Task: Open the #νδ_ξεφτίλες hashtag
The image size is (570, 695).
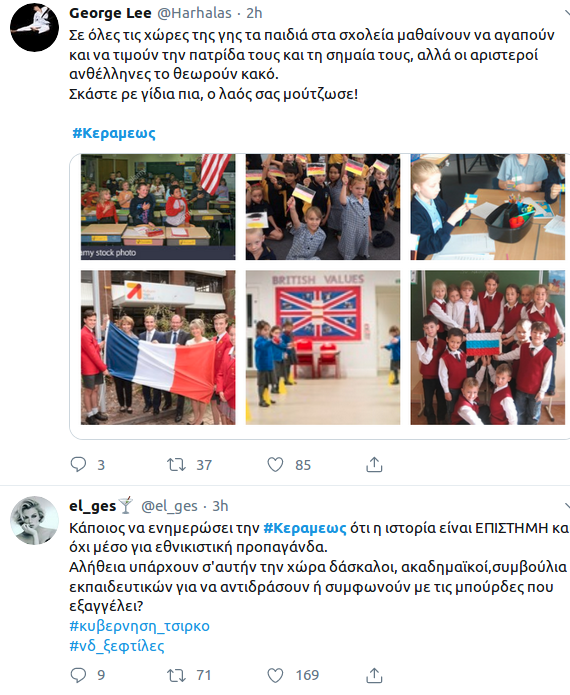Action: [117, 645]
